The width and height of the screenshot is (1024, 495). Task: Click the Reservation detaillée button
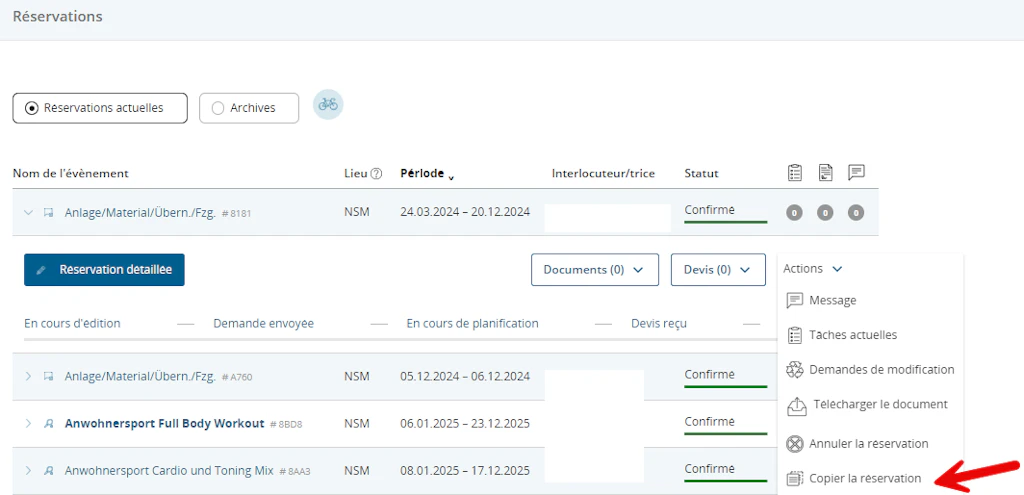104,270
